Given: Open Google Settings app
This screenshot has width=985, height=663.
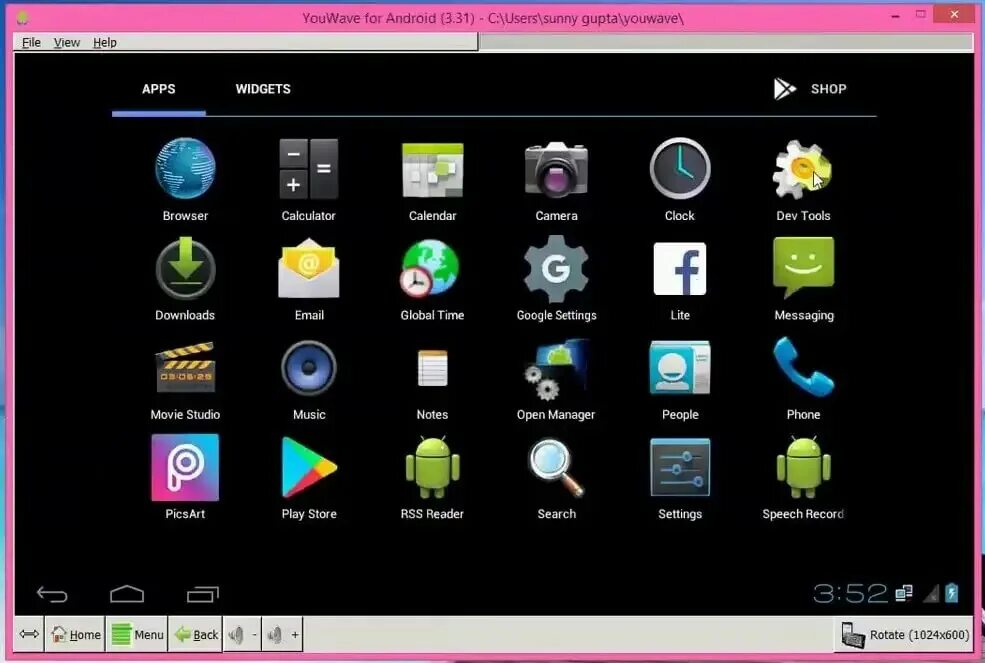Looking at the screenshot, I should (556, 268).
